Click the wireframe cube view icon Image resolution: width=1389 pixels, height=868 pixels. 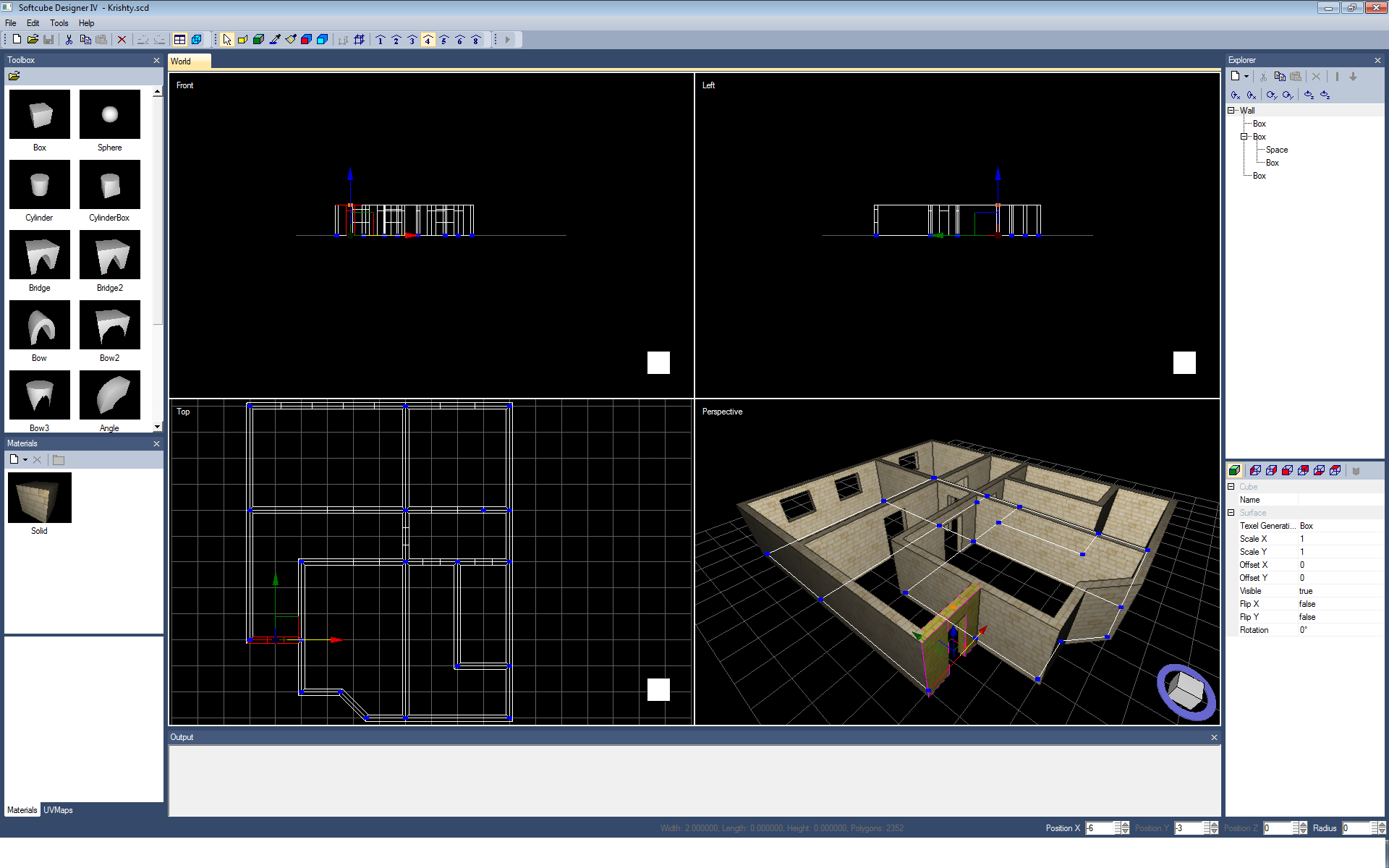pos(196,40)
